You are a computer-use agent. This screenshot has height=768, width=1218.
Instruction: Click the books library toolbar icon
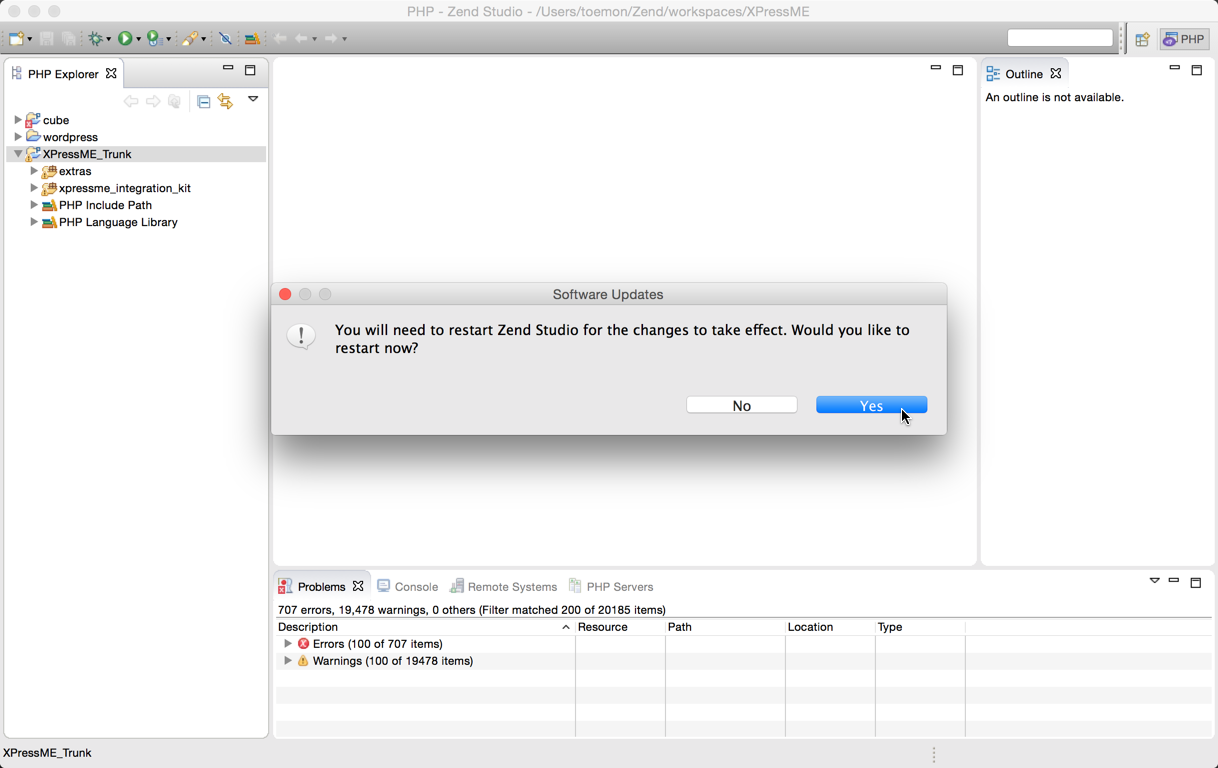click(x=252, y=39)
